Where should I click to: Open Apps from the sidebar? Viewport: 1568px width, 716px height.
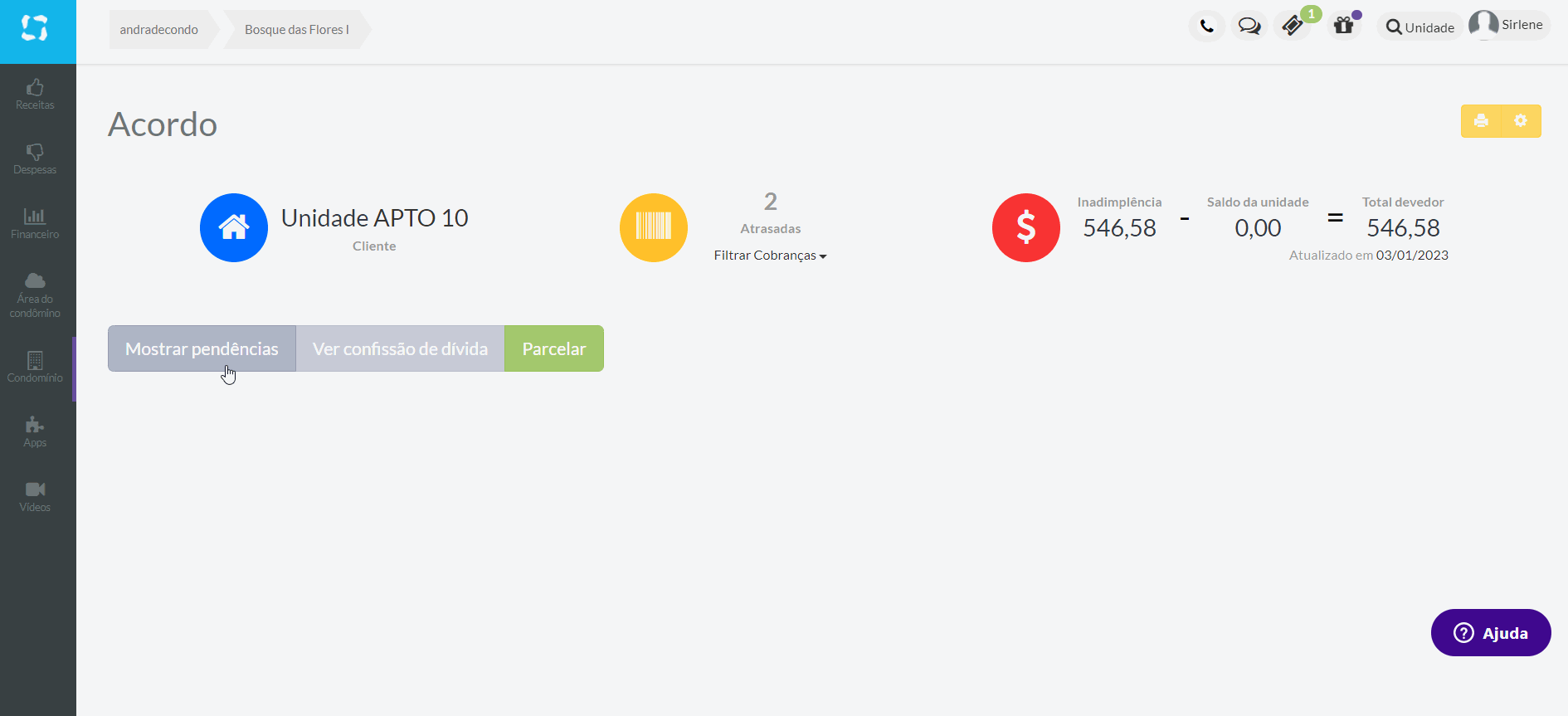tap(35, 432)
